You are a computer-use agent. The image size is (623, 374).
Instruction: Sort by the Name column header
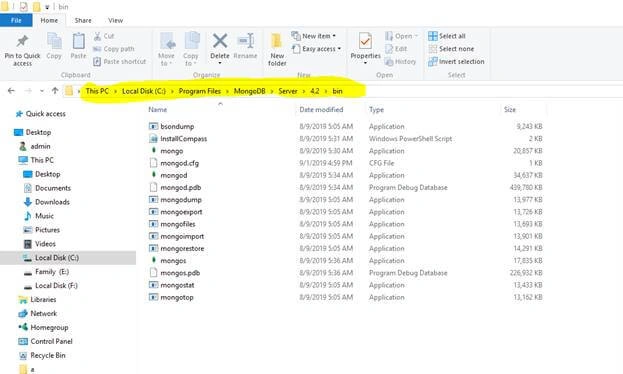(x=158, y=110)
